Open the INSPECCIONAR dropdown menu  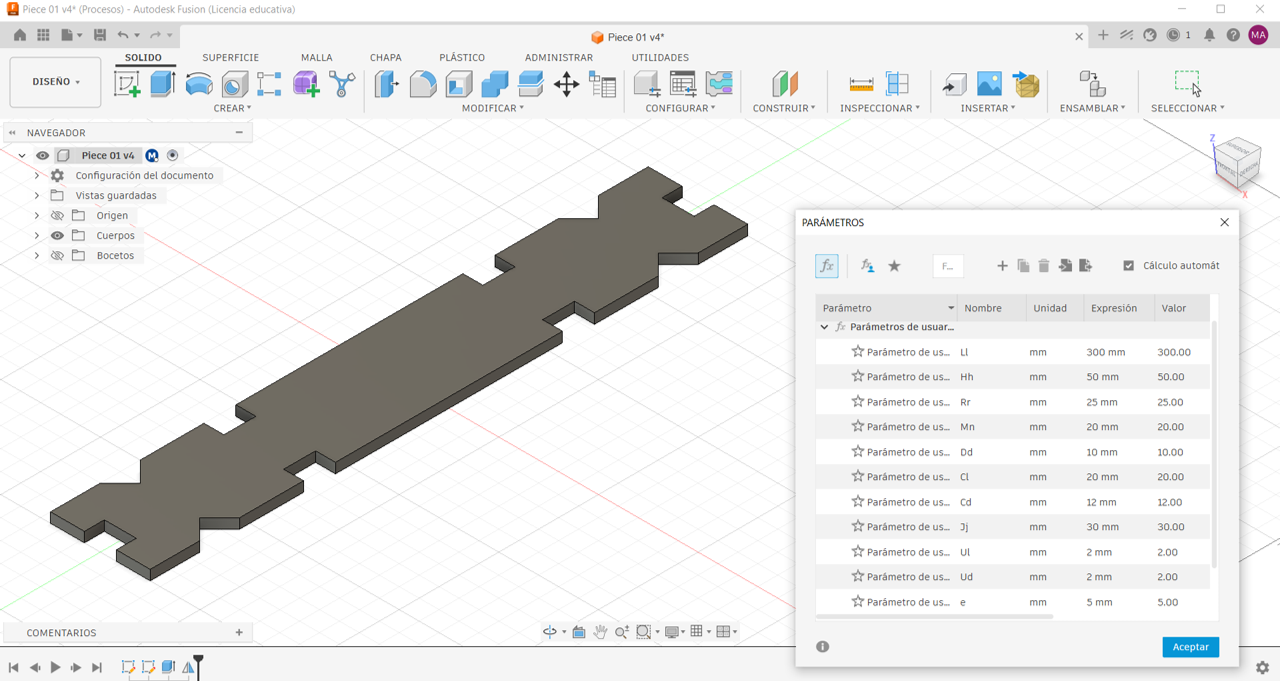pyautogui.click(x=880, y=108)
